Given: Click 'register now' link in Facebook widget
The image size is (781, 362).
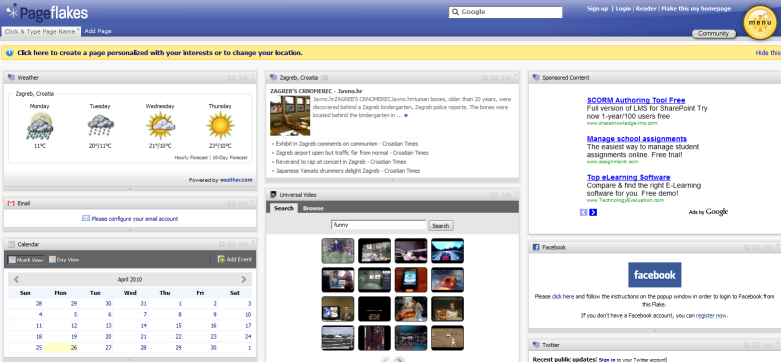Looking at the screenshot, I should pyautogui.click(x=711, y=316).
